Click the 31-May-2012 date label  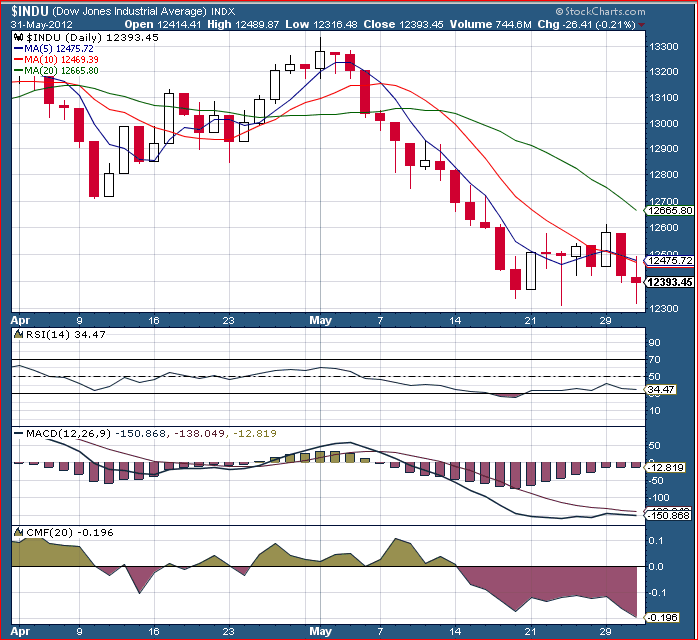[x=41, y=24]
